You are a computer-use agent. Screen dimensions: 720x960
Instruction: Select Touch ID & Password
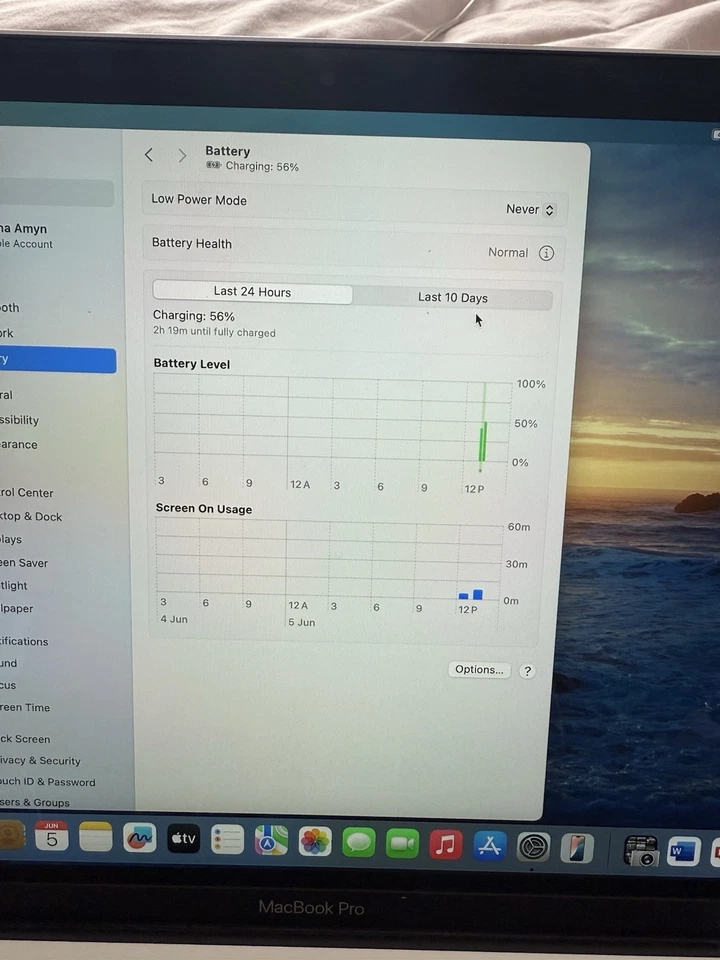48,782
